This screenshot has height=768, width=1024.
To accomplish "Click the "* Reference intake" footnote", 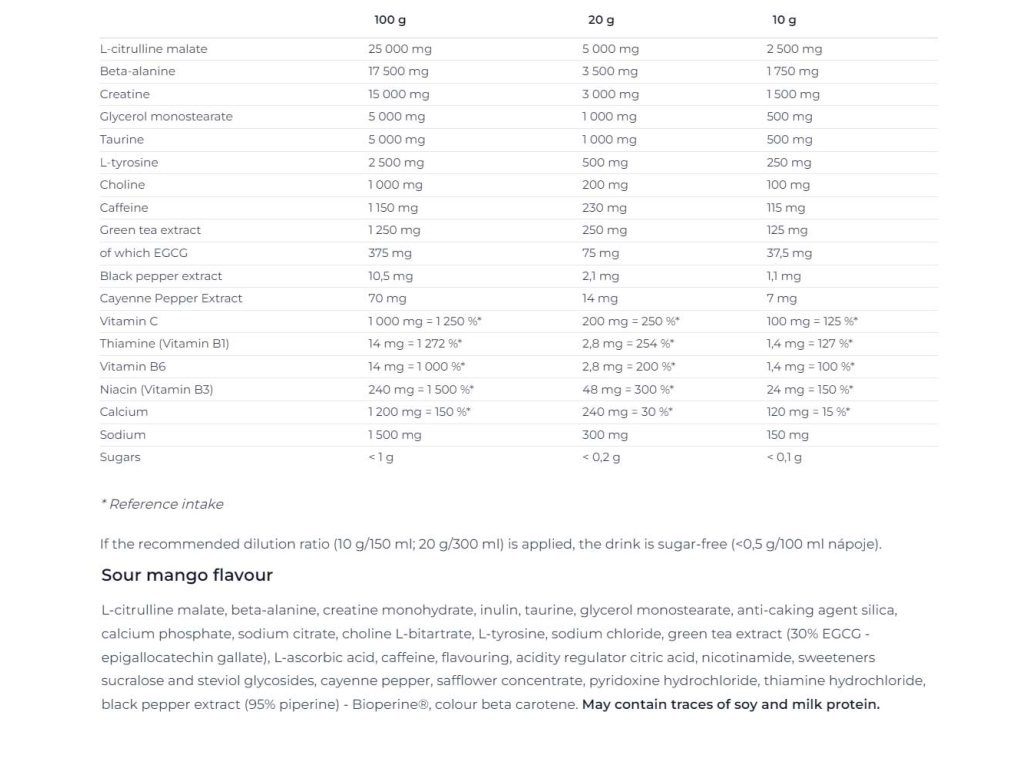I will [x=162, y=504].
